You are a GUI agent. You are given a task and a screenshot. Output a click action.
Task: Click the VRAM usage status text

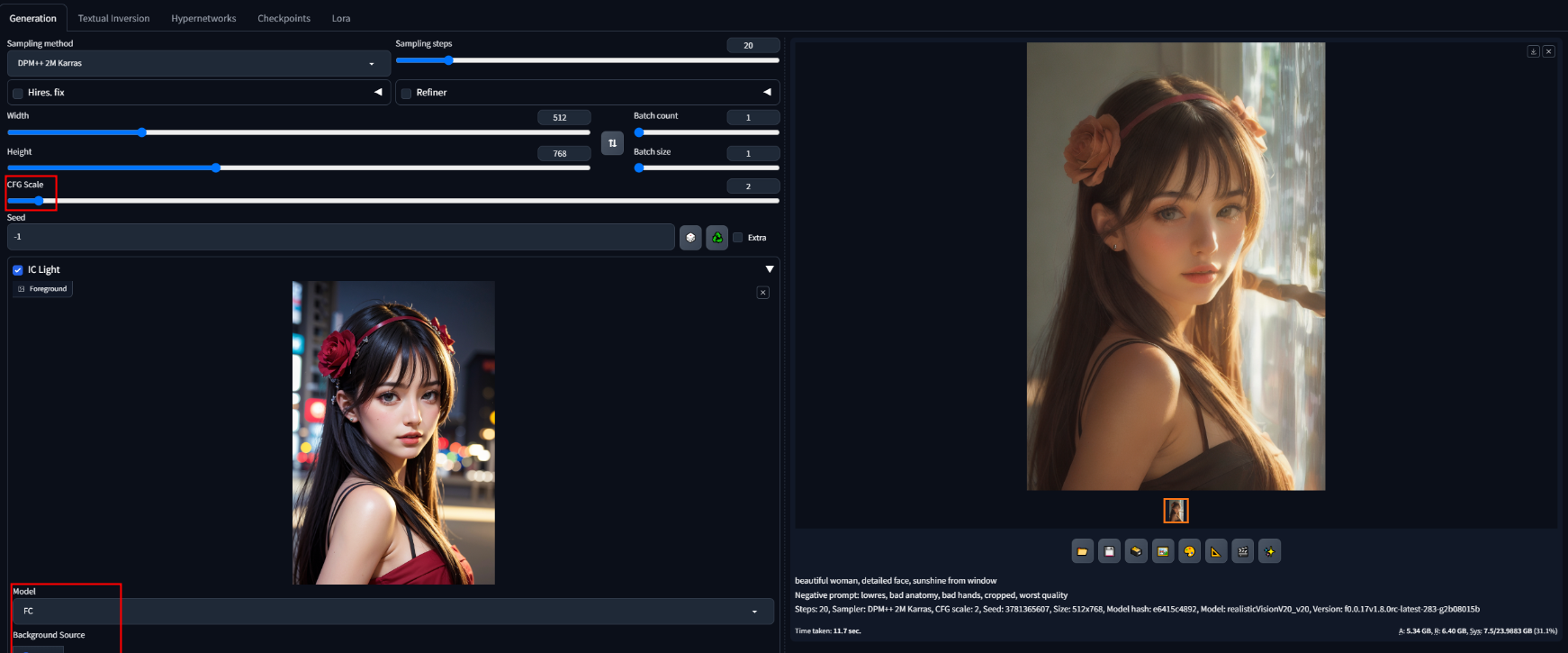coord(1477,630)
